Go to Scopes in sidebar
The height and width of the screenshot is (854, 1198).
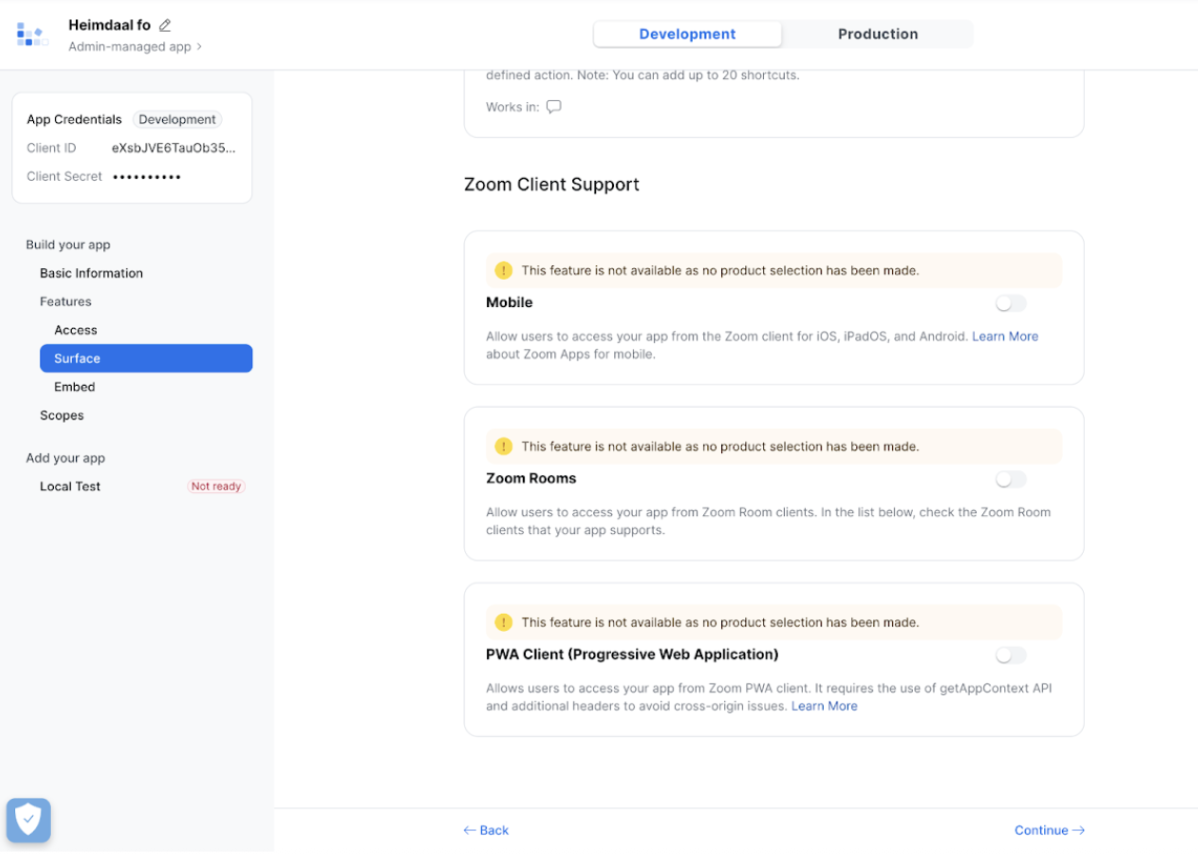point(62,415)
